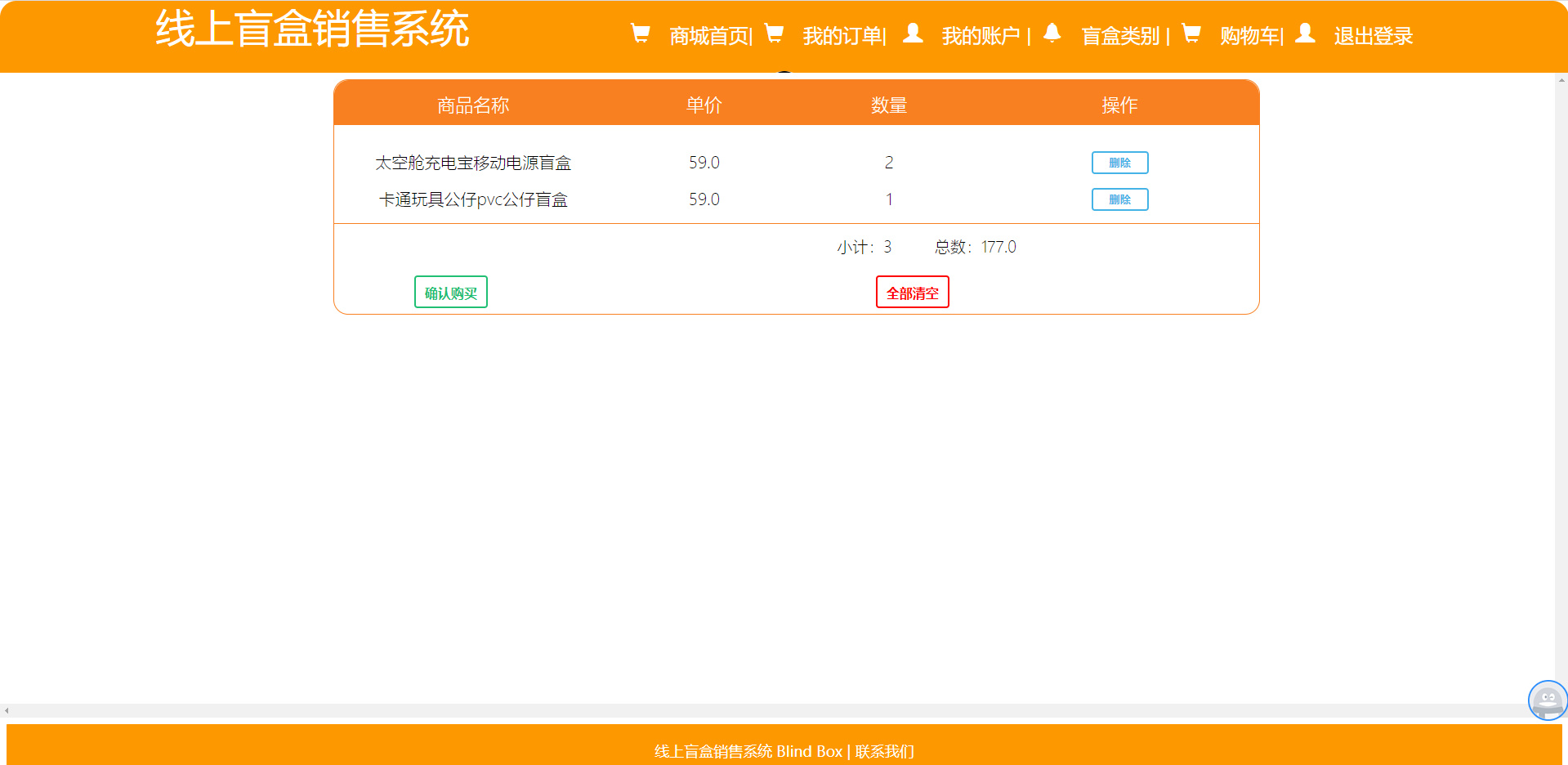Click cart icon beside 购物车

tap(1191, 34)
